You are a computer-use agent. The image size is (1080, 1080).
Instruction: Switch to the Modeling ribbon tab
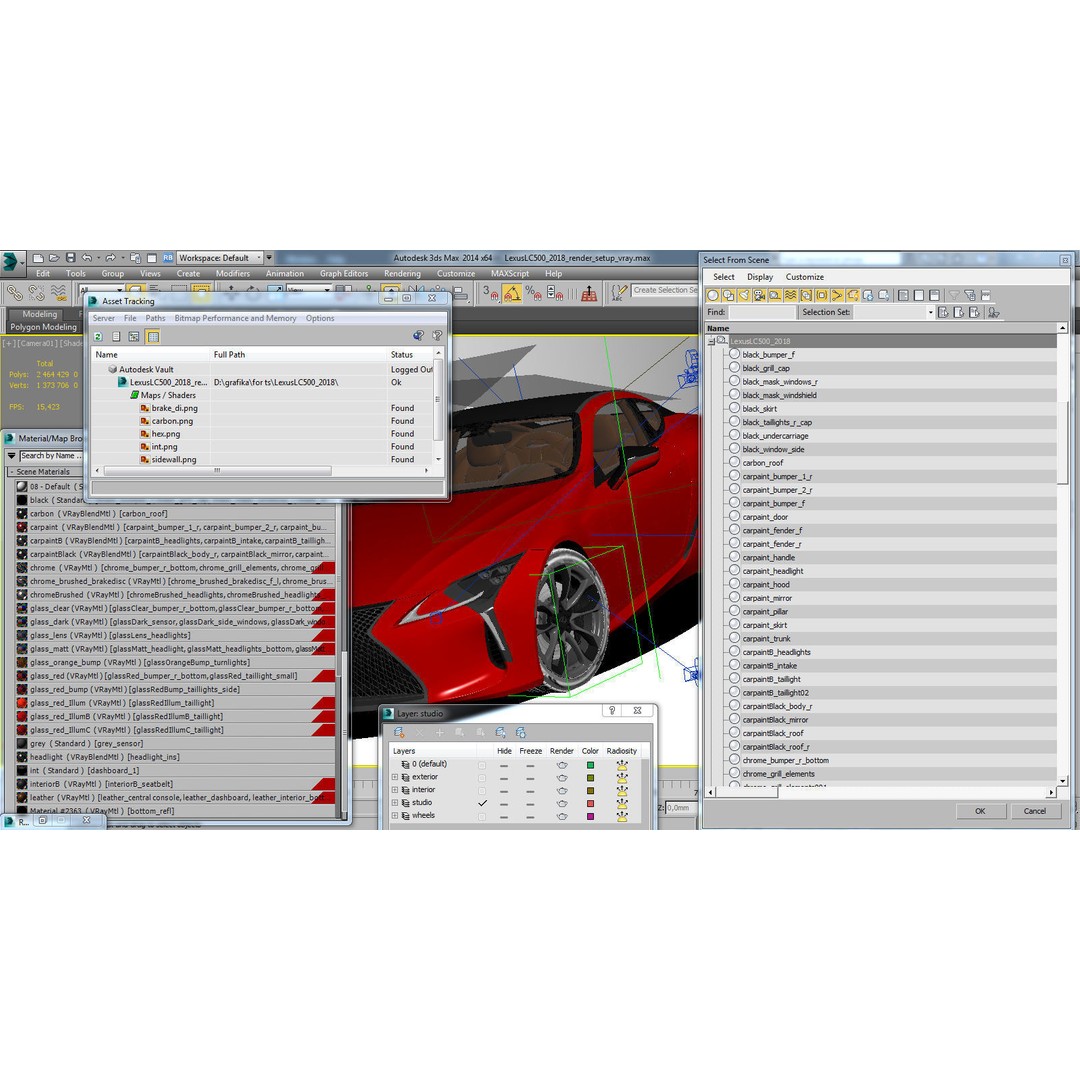coord(40,314)
